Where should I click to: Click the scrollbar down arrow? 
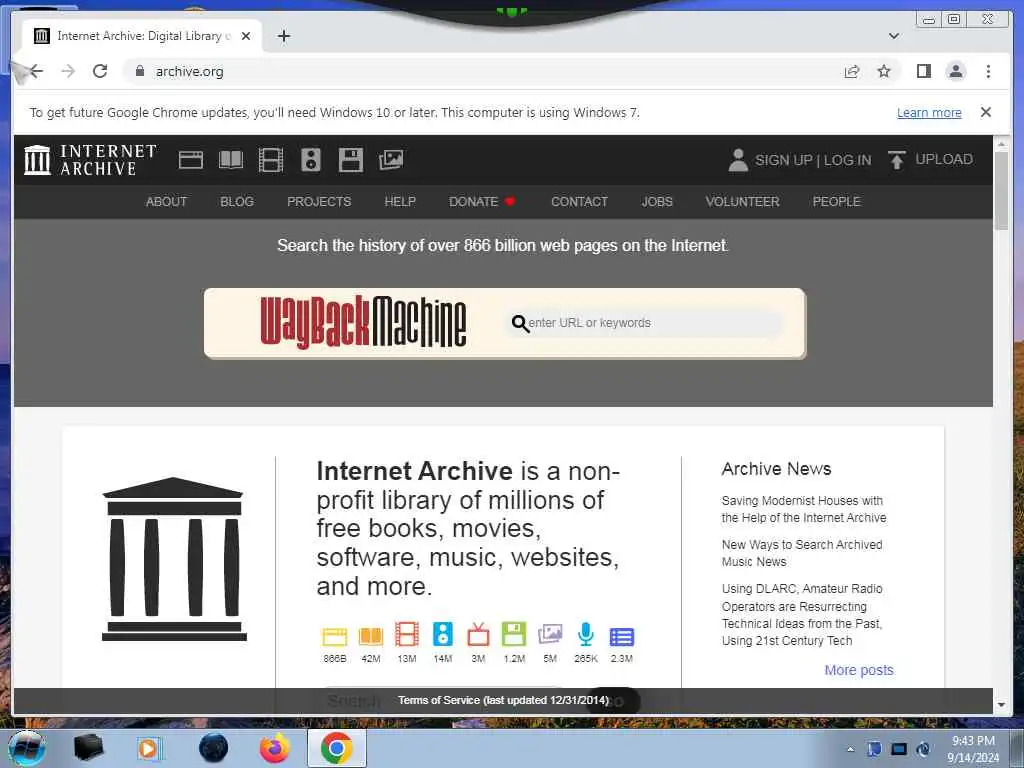pyautogui.click(x=1002, y=705)
